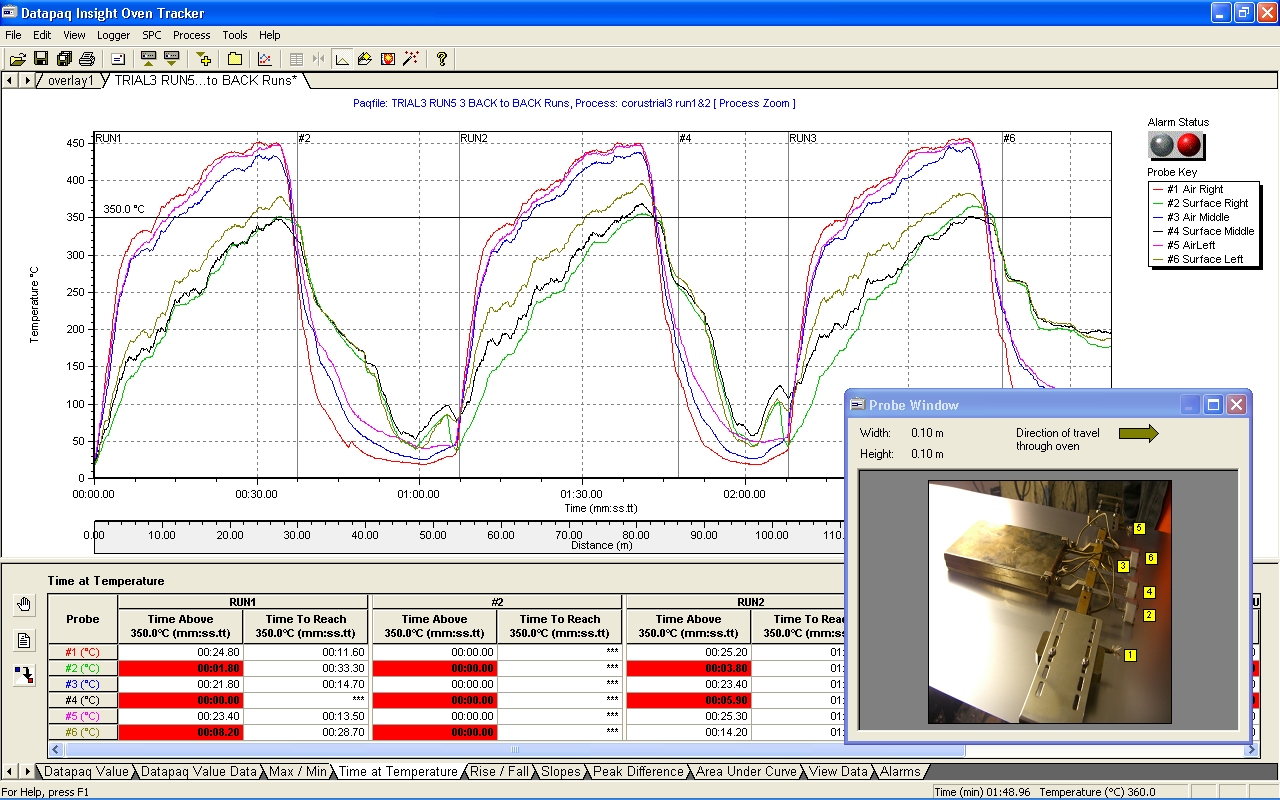Click the #2 Surface Right probe key entry
Screen dimensions: 1280x800
point(1207,203)
